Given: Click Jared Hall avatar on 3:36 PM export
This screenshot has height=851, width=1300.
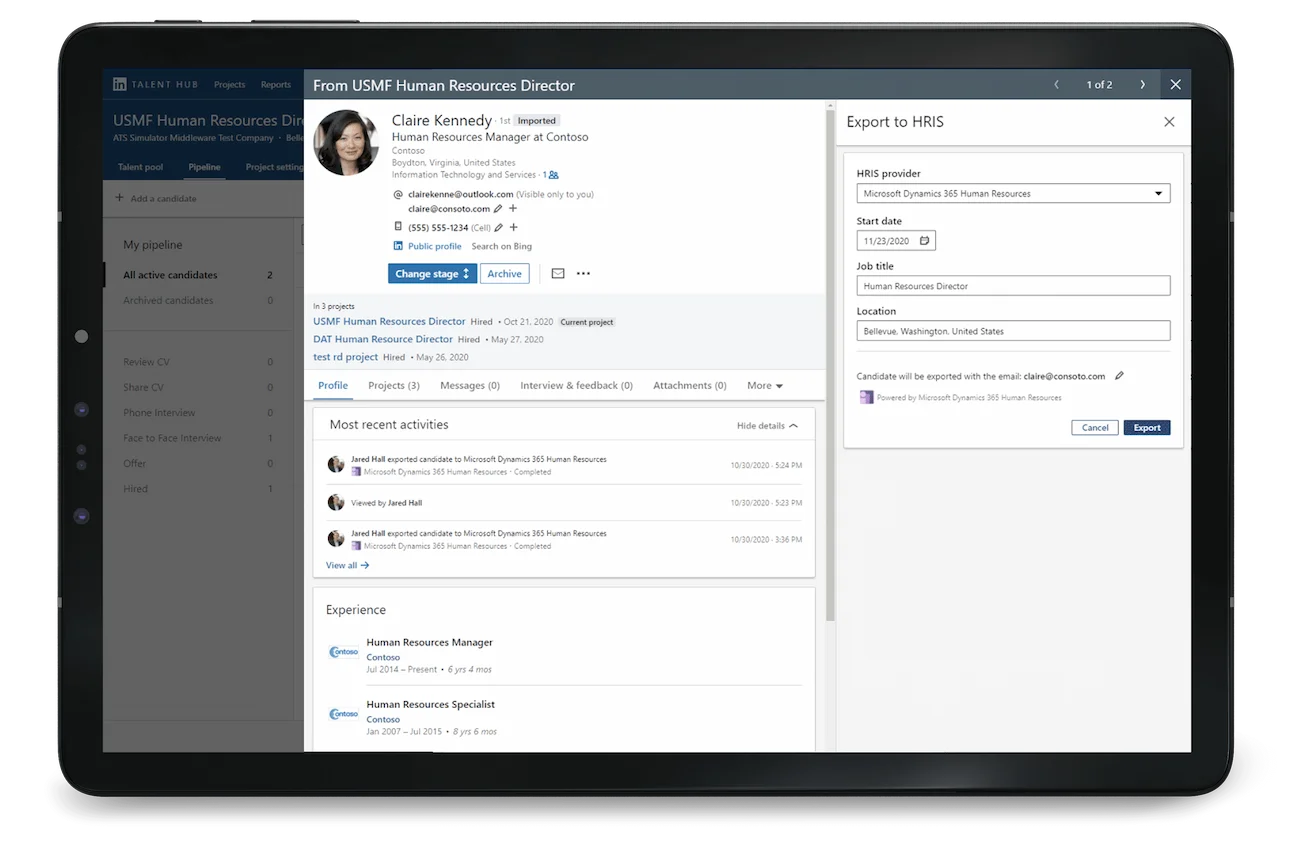Looking at the screenshot, I should (336, 539).
